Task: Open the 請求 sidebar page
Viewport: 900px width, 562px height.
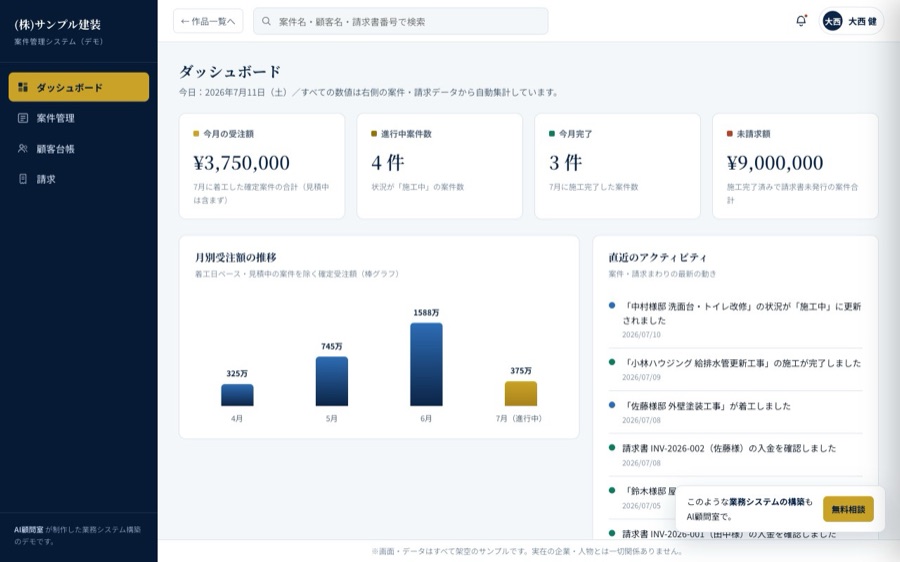Action: tap(79, 179)
